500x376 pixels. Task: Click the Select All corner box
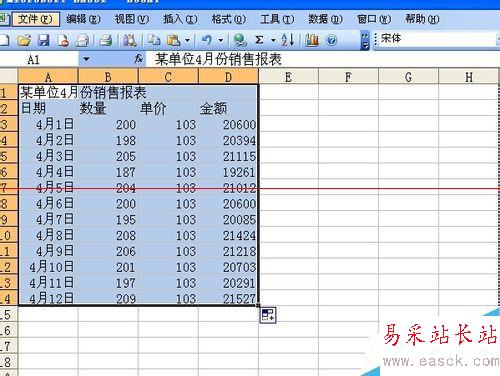click(9, 77)
